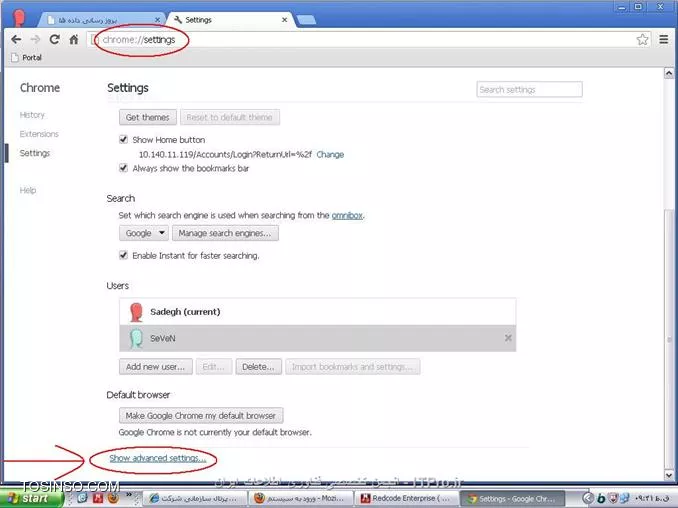Open Help in Chrome sidebar
Viewport: 678px width, 508px height.
coord(28,190)
